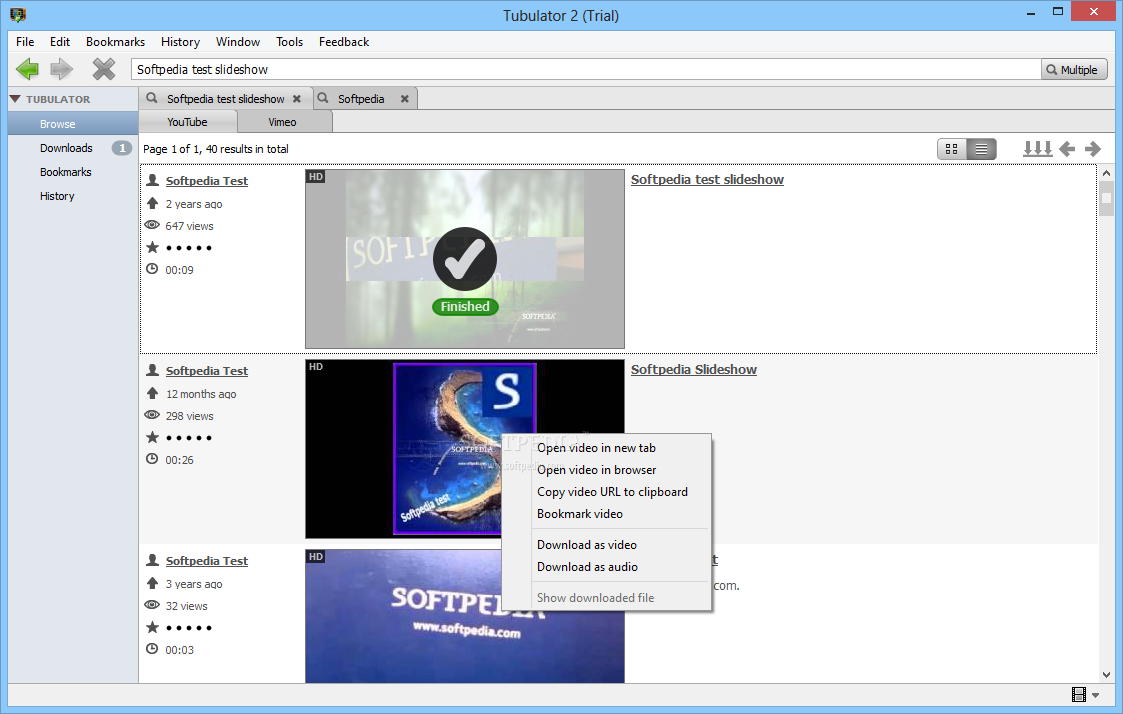Viewport: 1123px width, 714px height.
Task: Switch to the Softpedia search tab
Action: (x=361, y=99)
